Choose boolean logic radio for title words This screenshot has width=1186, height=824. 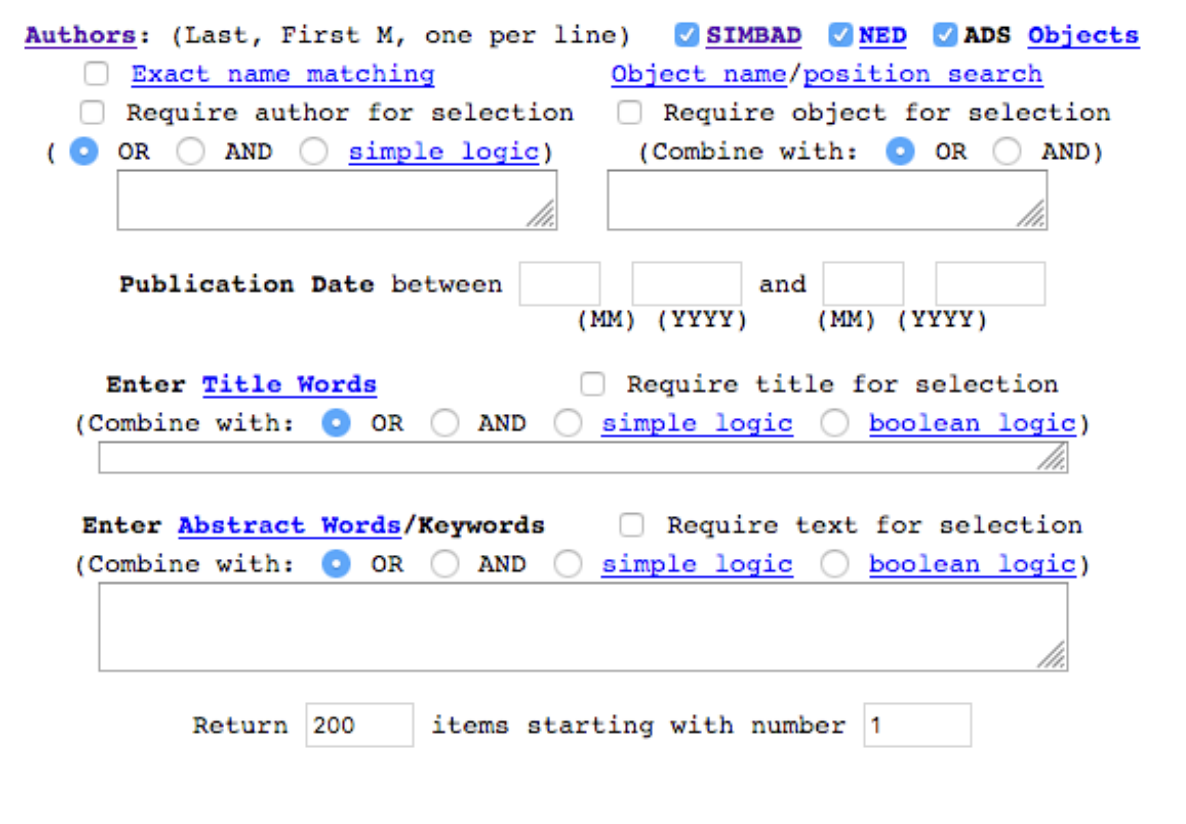coord(835,424)
